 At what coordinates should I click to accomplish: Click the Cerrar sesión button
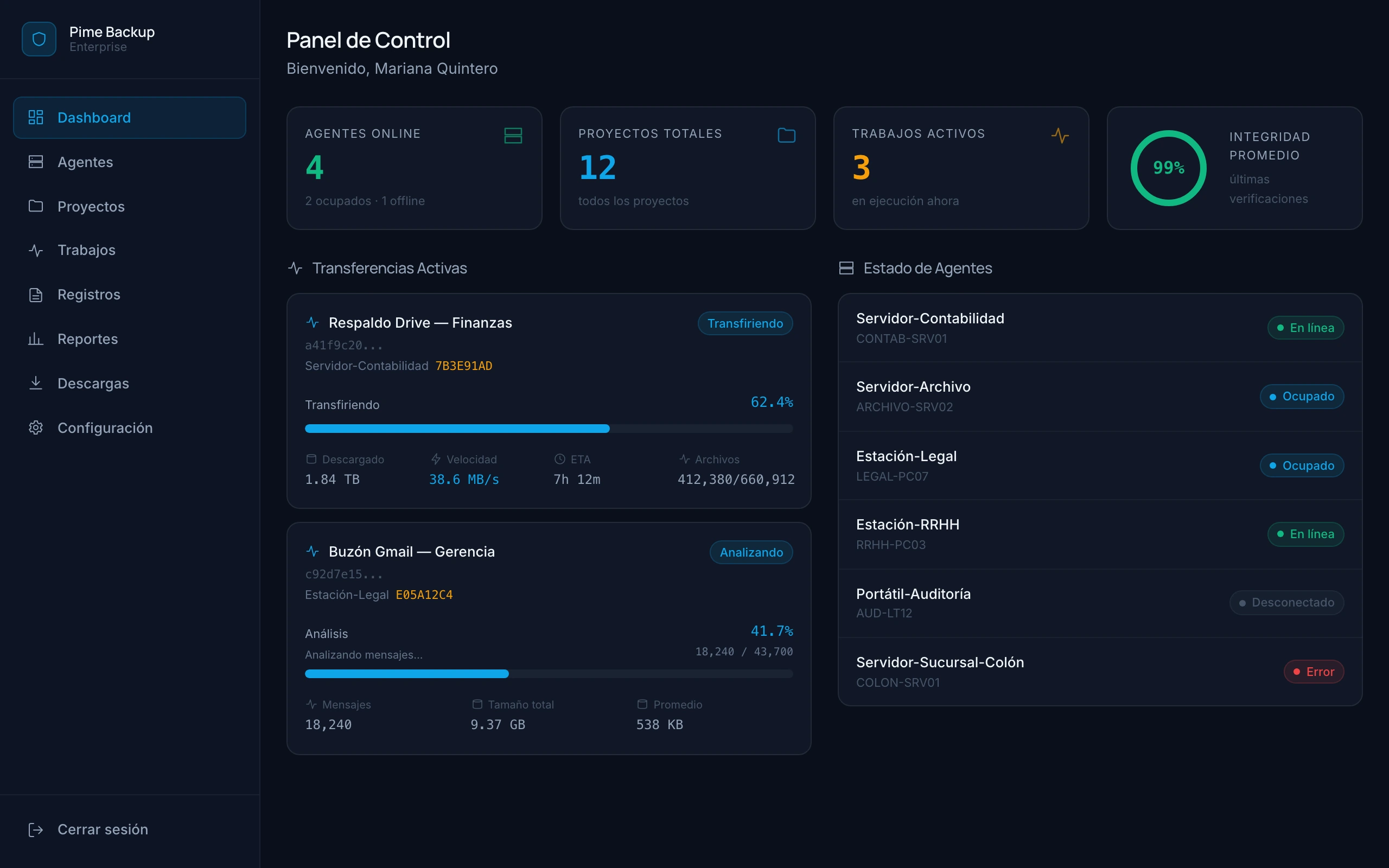(130, 829)
